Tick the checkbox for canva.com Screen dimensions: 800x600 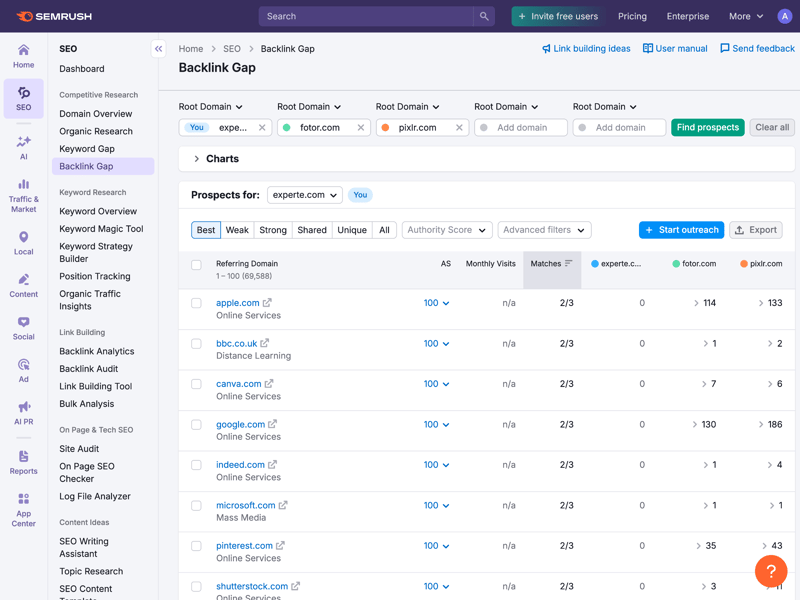pyautogui.click(x=196, y=384)
